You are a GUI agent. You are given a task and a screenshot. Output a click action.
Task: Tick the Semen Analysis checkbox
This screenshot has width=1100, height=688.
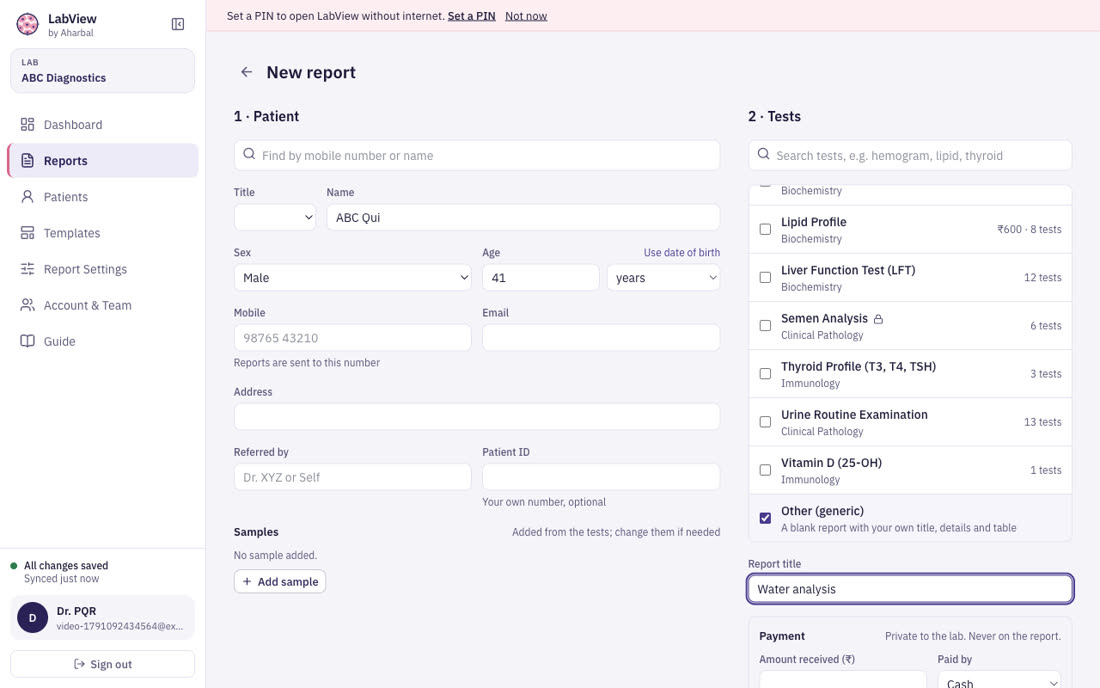point(765,325)
